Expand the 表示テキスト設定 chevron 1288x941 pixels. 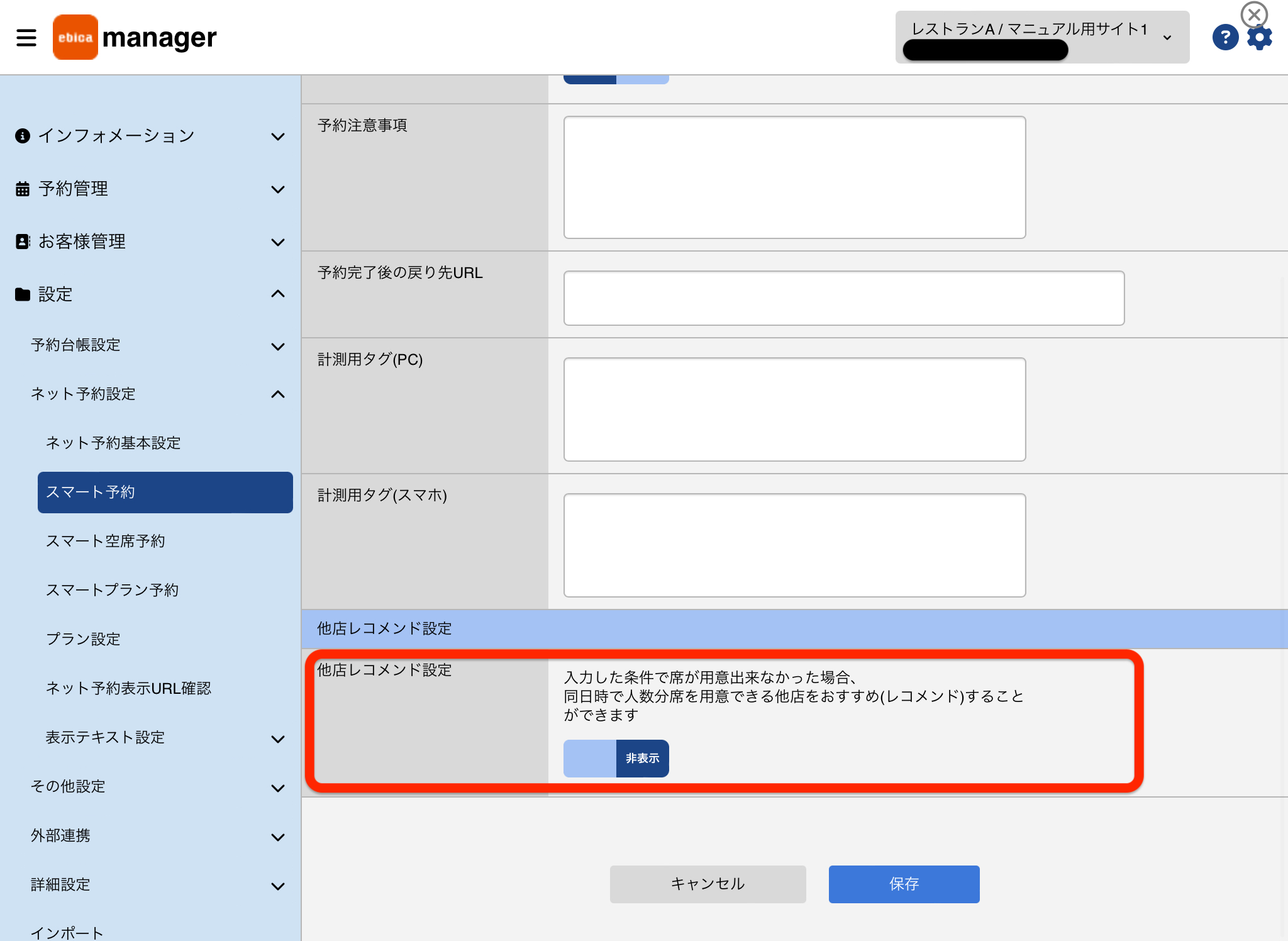click(x=277, y=739)
